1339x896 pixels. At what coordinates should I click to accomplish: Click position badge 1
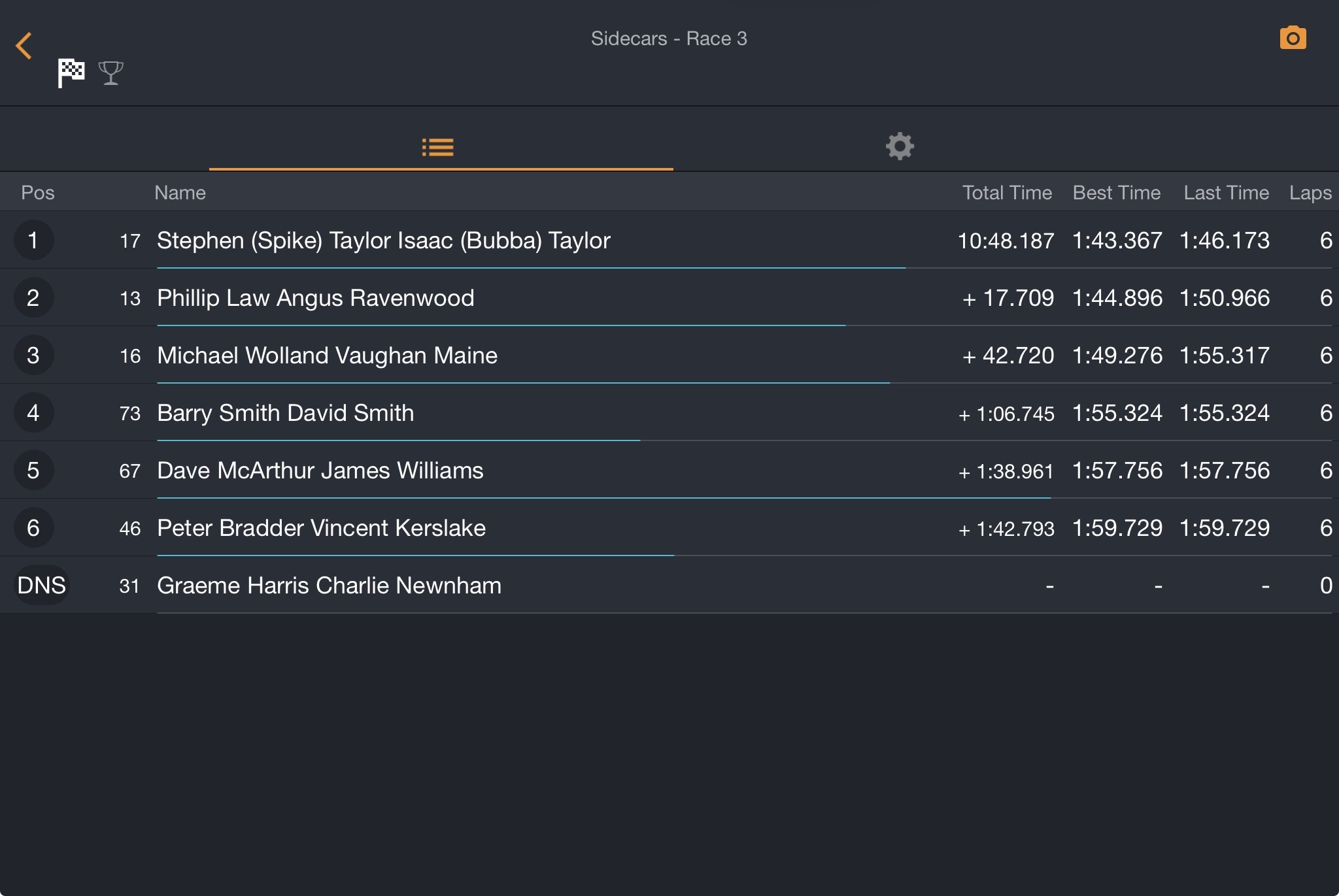(x=33, y=240)
